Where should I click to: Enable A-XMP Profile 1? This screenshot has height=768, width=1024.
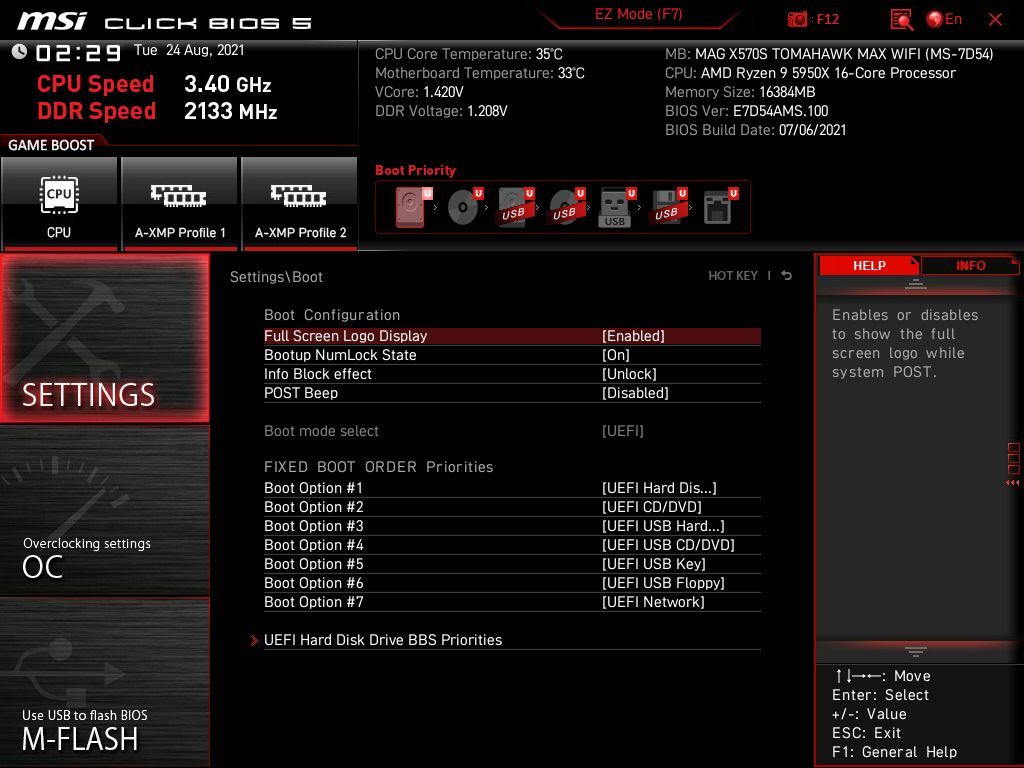click(x=180, y=203)
